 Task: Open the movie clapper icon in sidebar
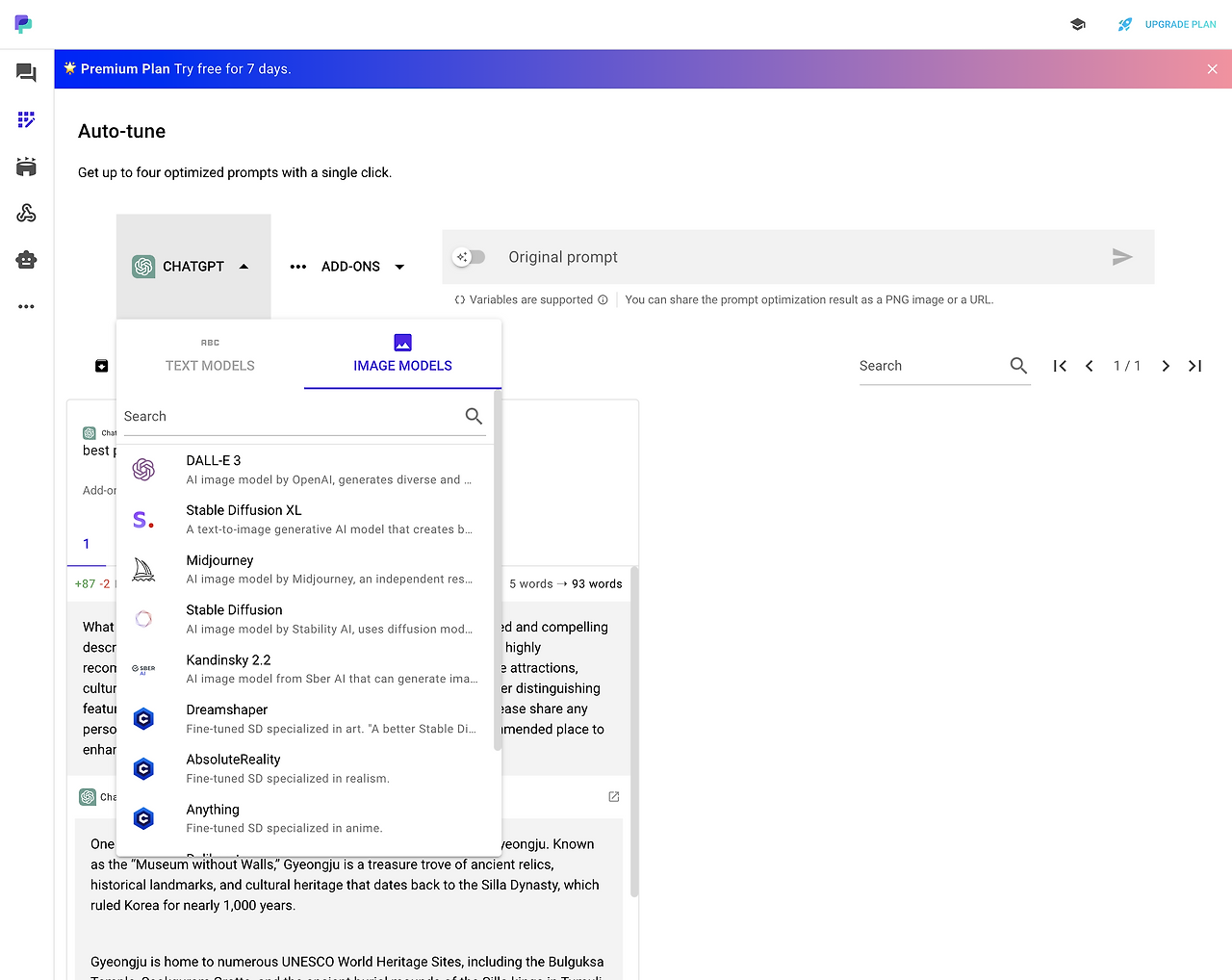click(26, 167)
